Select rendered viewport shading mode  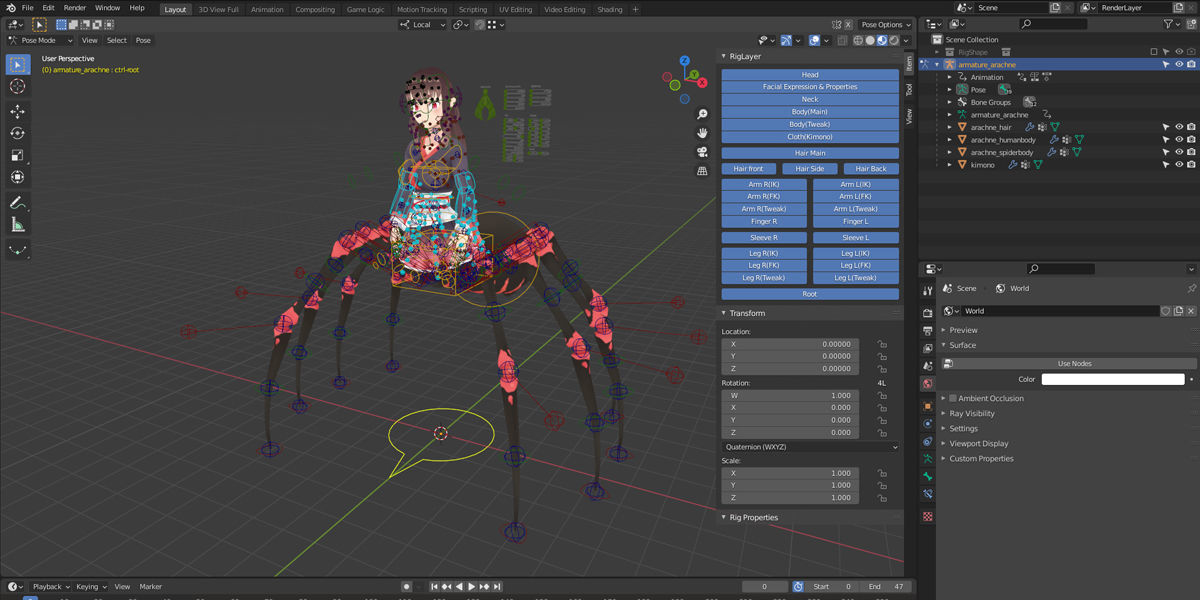(893, 41)
